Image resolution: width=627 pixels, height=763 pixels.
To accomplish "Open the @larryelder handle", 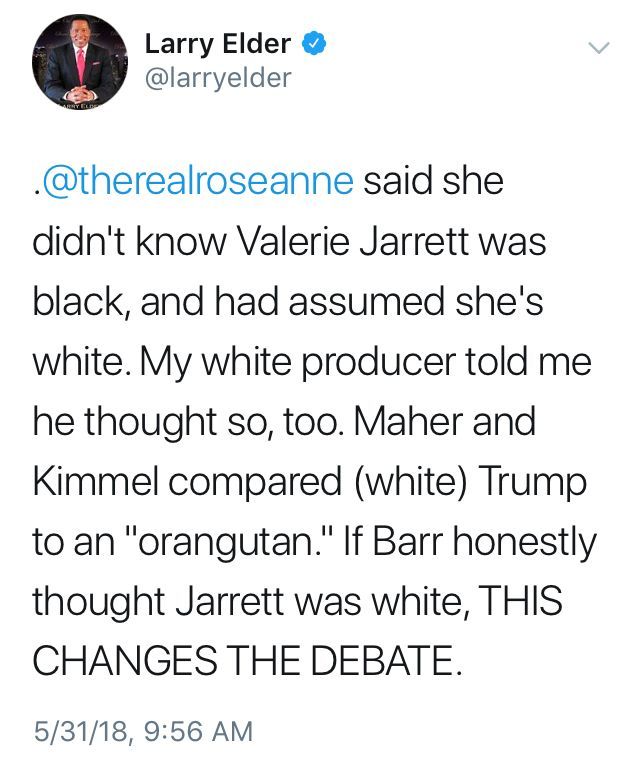I will tap(217, 78).
